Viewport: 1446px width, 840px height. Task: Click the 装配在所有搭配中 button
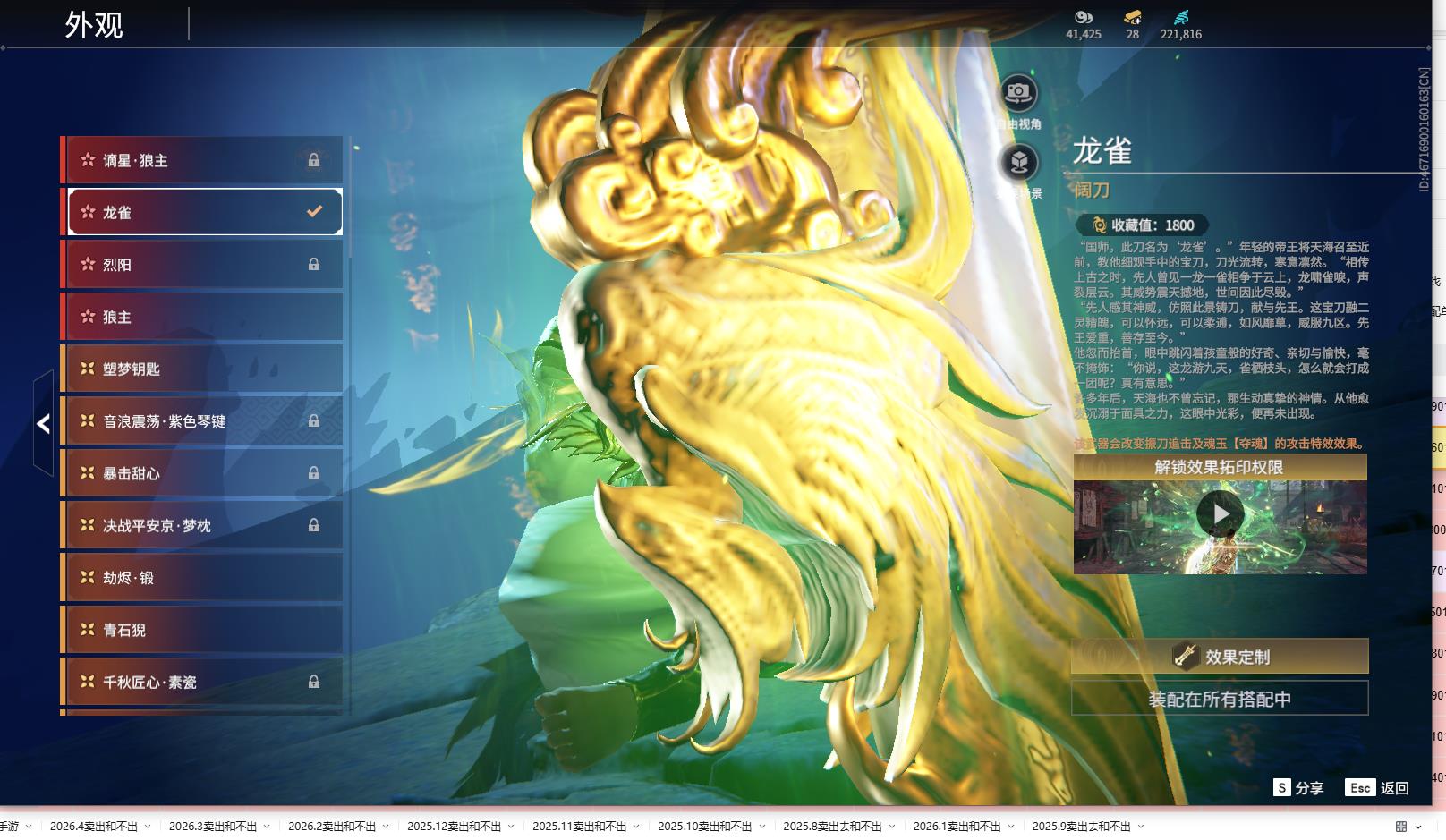1220,699
